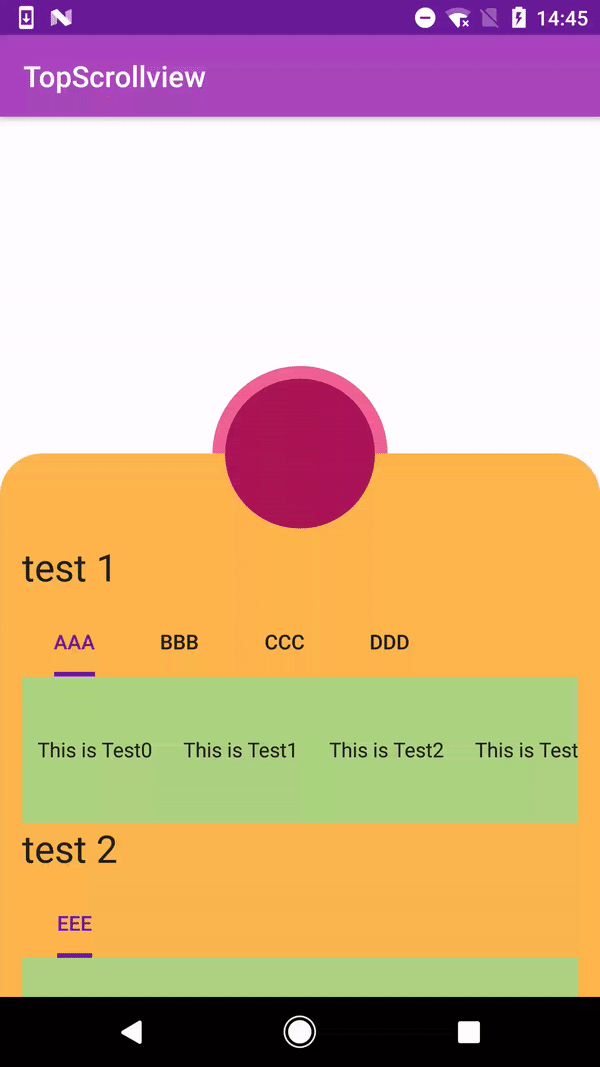Tap the Android back navigation button
The image size is (600, 1067).
click(131, 1032)
